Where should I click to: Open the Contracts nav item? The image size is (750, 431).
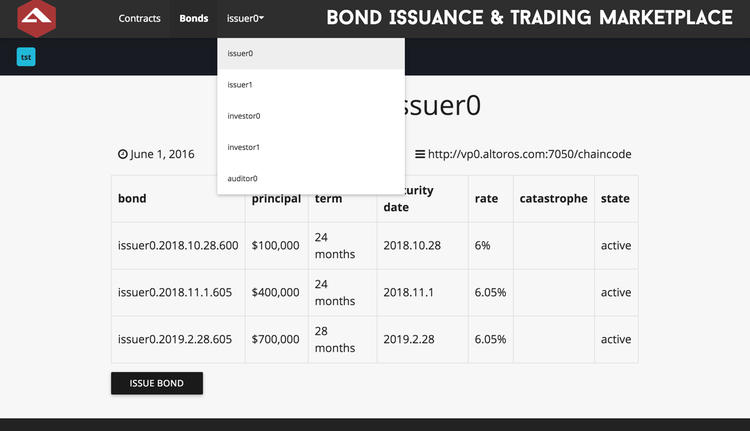(140, 18)
